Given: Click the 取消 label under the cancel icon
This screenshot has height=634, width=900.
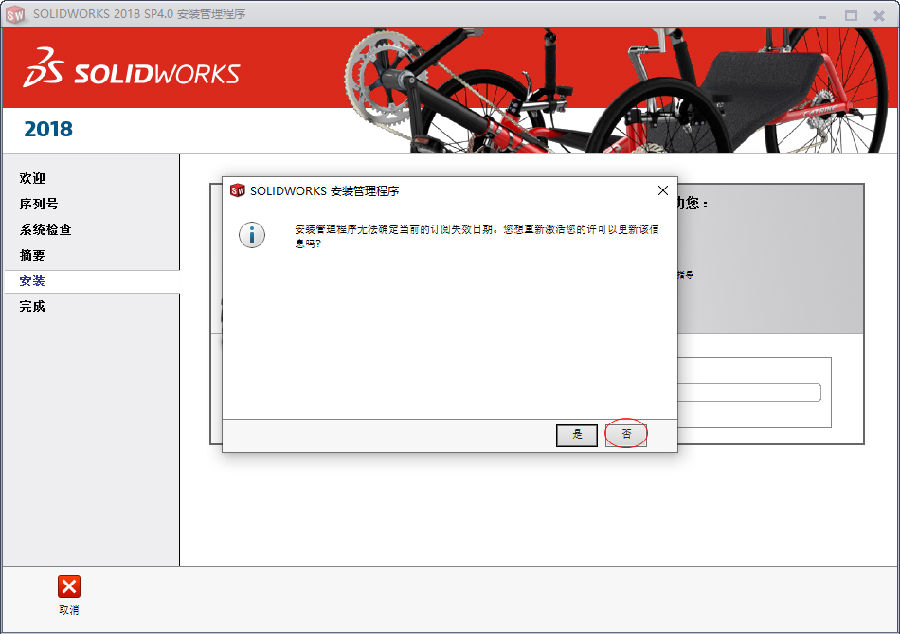Looking at the screenshot, I should (69, 610).
